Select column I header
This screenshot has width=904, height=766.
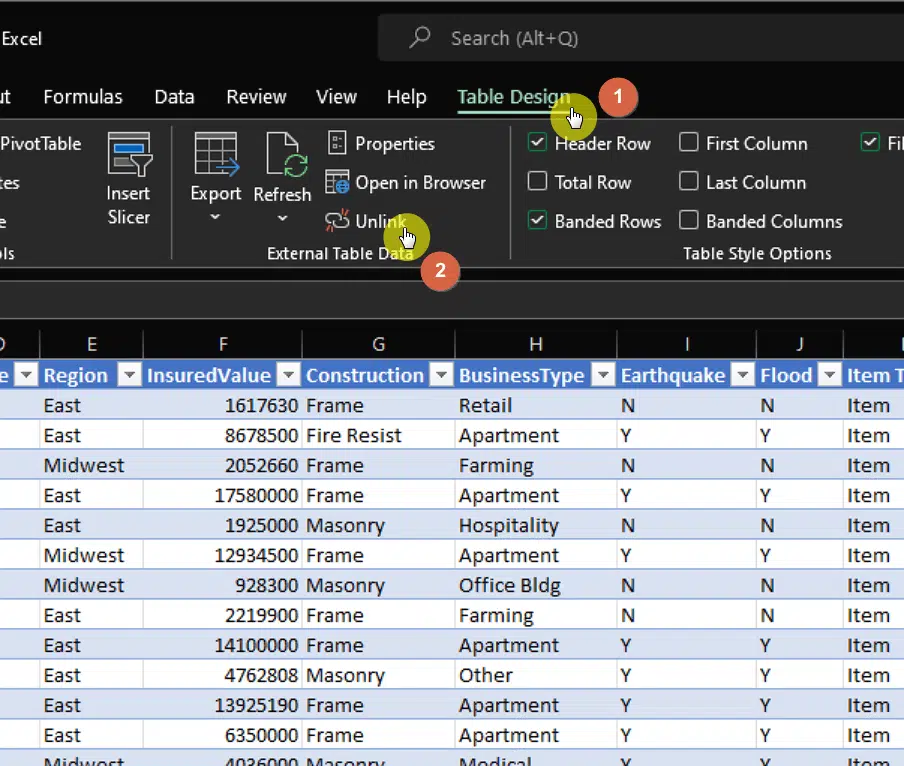[687, 344]
